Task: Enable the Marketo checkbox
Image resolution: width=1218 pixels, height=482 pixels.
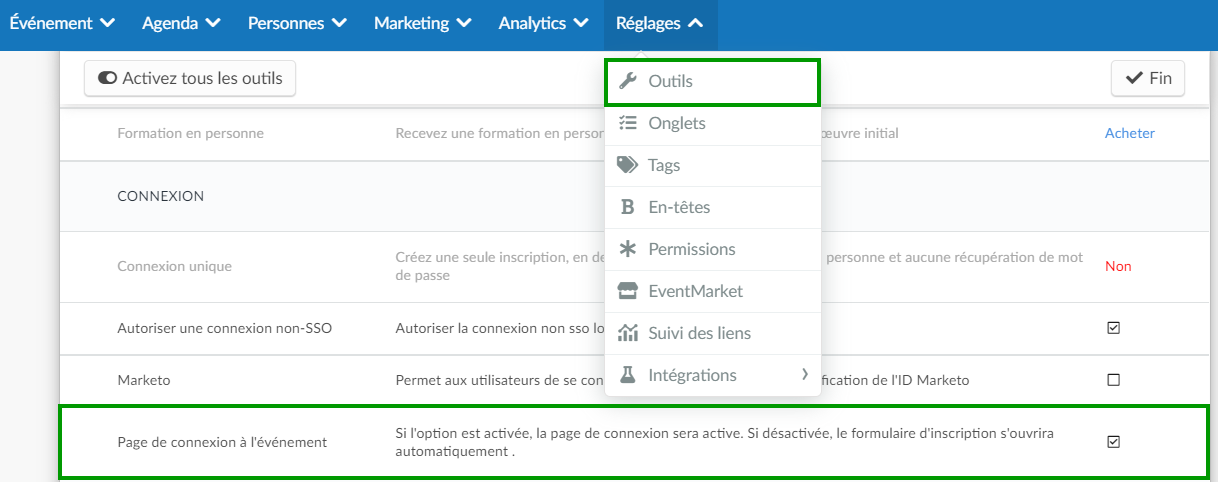Action: 1114,380
